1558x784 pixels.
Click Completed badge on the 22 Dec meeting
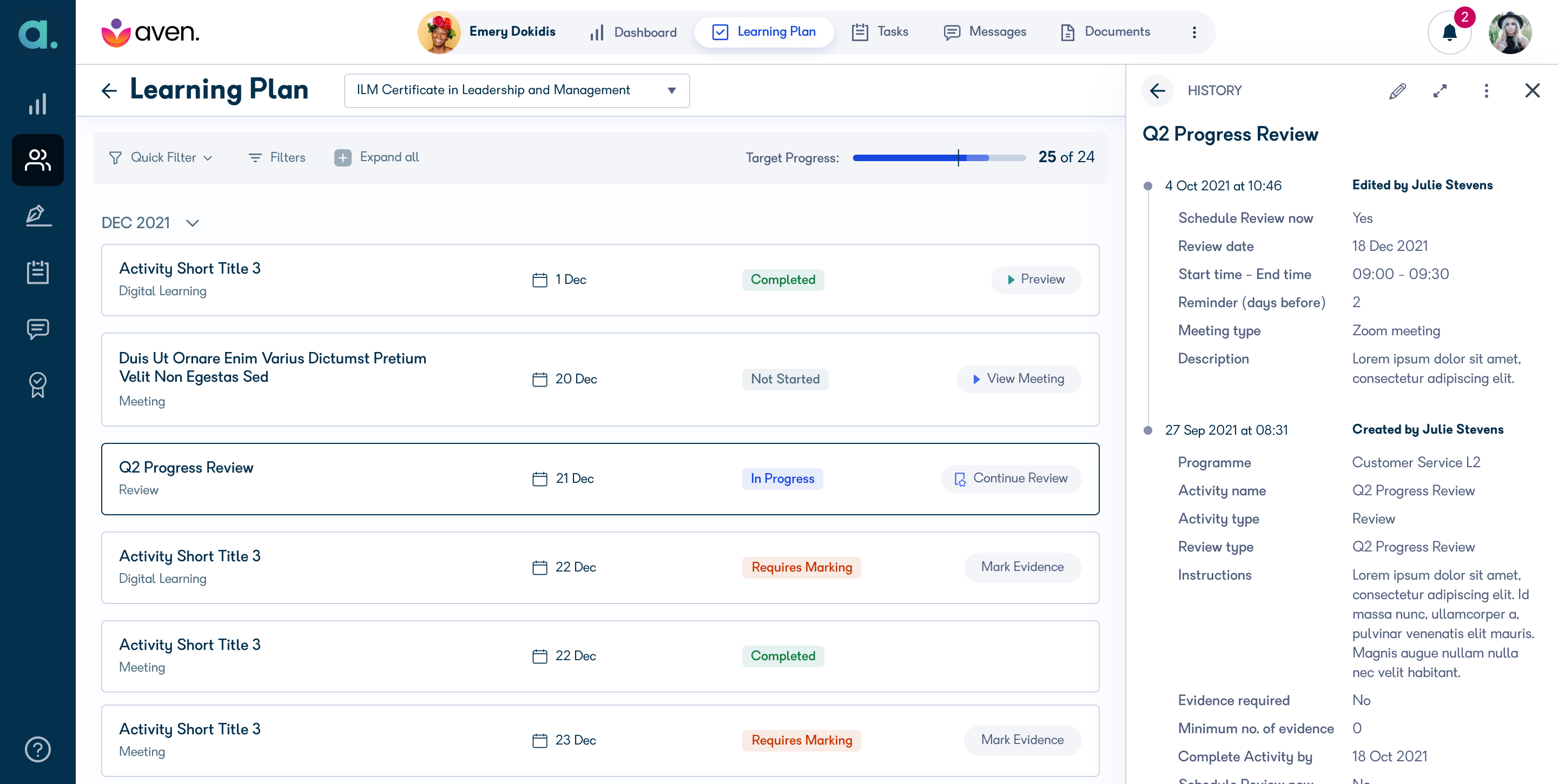(783, 656)
